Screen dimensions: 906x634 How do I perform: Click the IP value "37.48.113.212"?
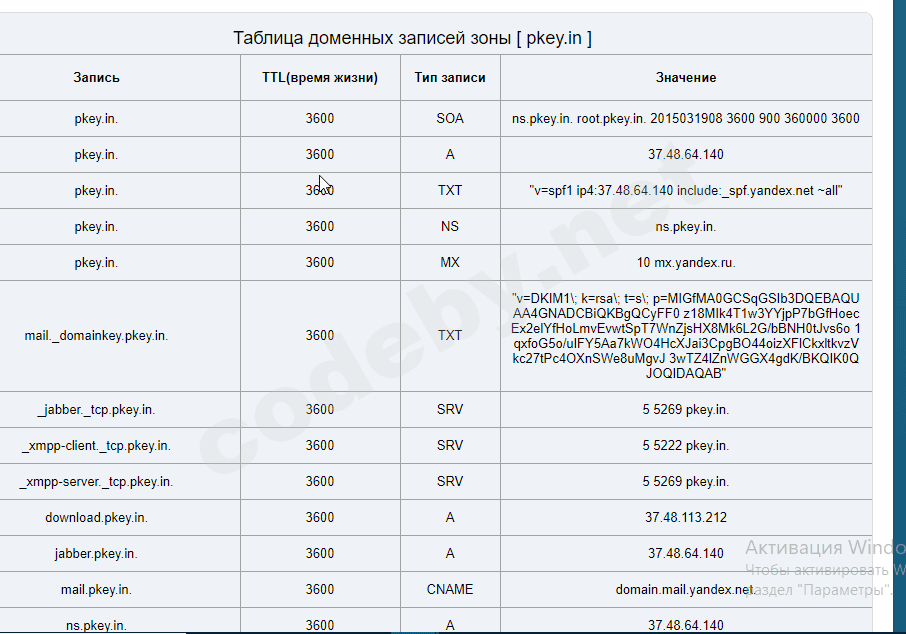[686, 517]
